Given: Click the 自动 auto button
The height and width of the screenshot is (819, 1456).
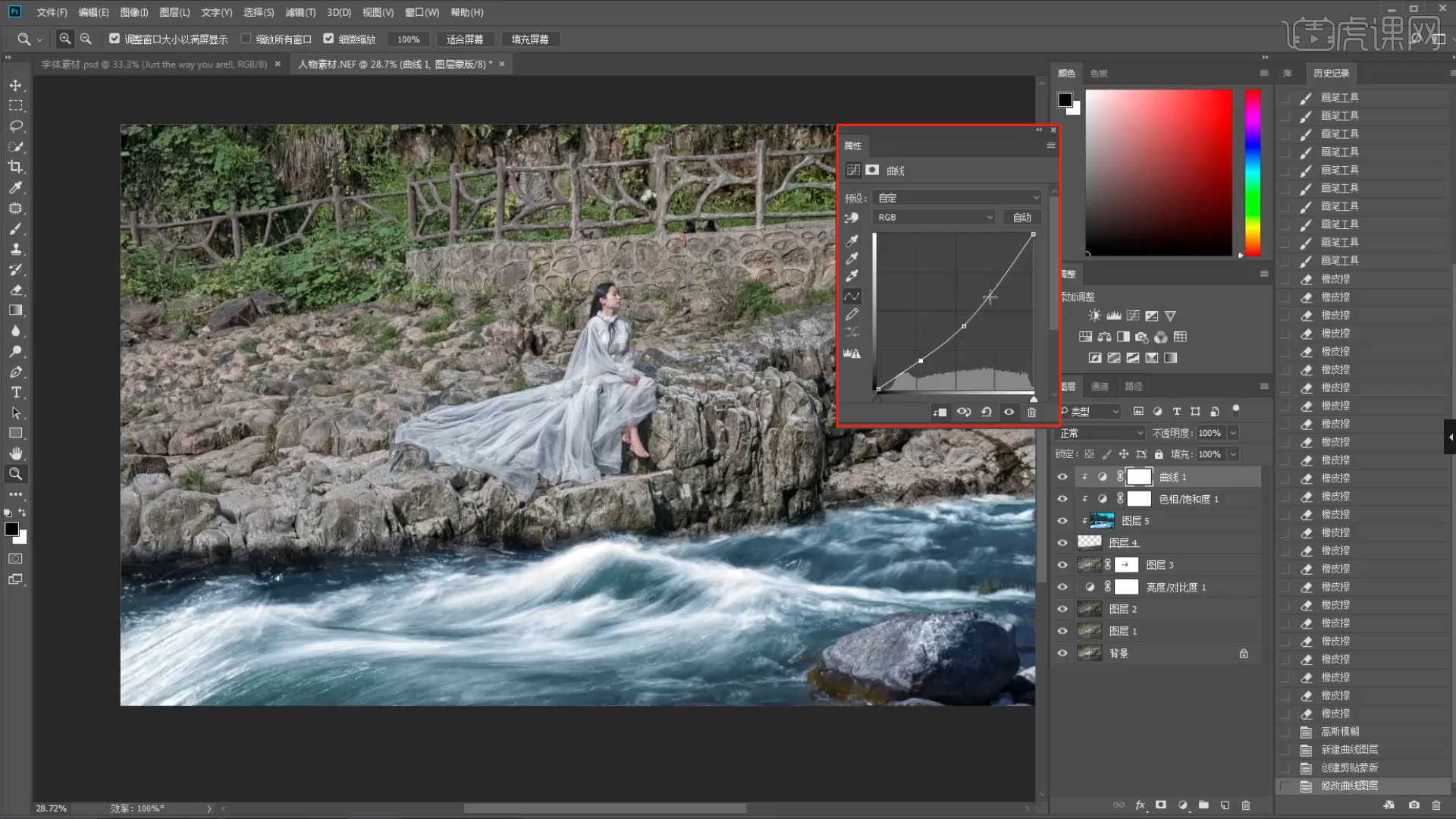Looking at the screenshot, I should click(1021, 218).
